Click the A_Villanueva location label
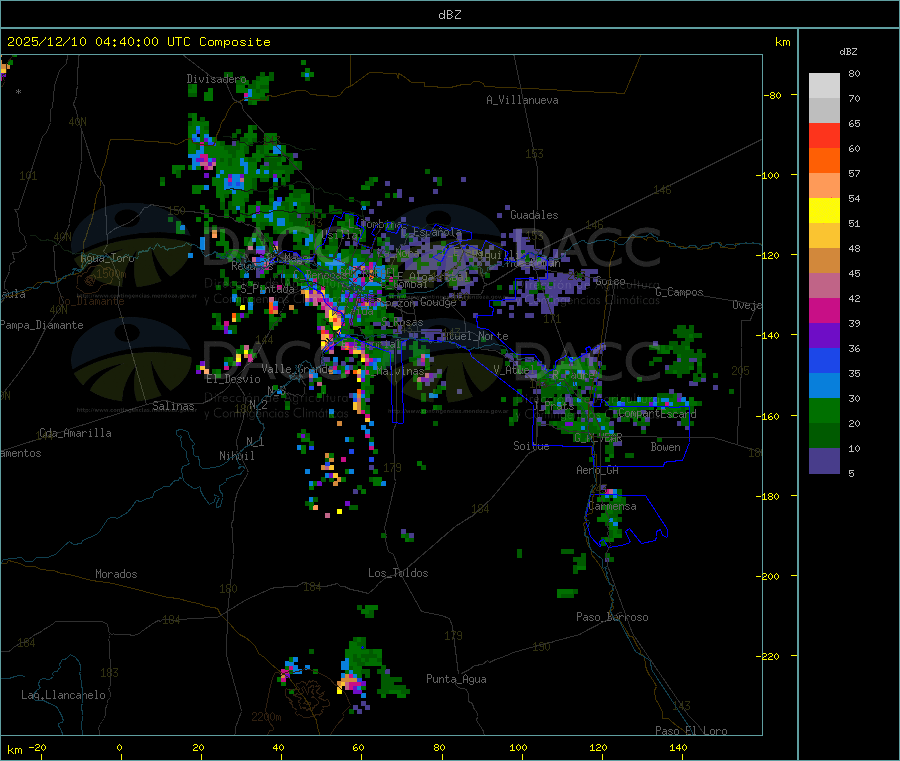900x761 pixels. [522, 100]
